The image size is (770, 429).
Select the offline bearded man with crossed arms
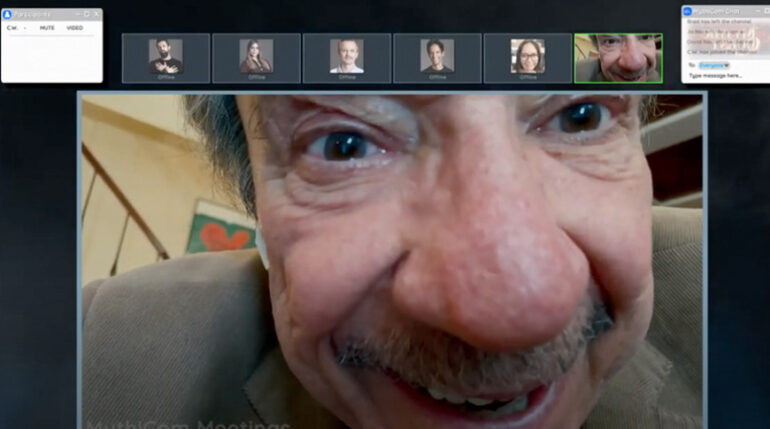pyautogui.click(x=166, y=58)
